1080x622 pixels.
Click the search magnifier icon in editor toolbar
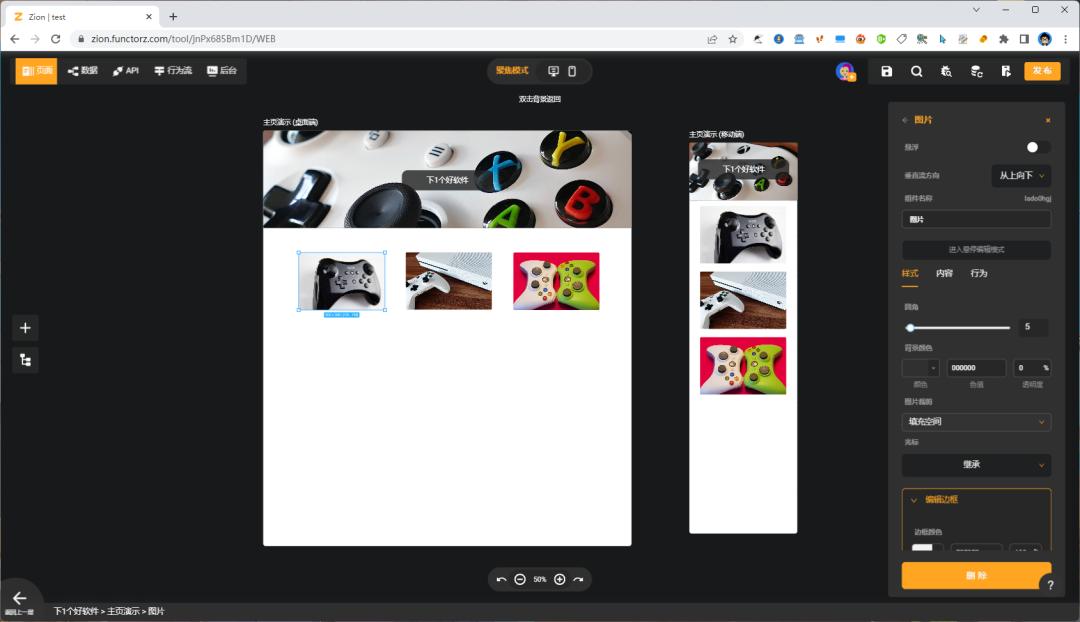916,71
